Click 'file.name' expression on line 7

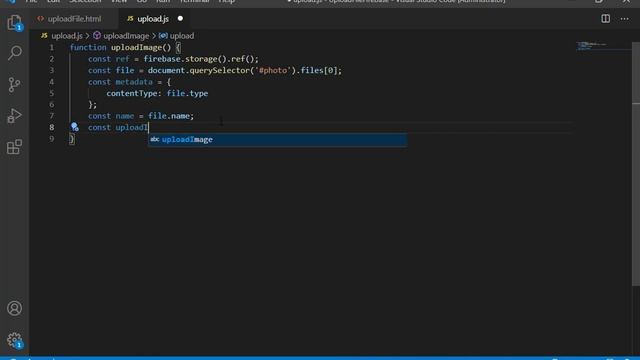169,116
